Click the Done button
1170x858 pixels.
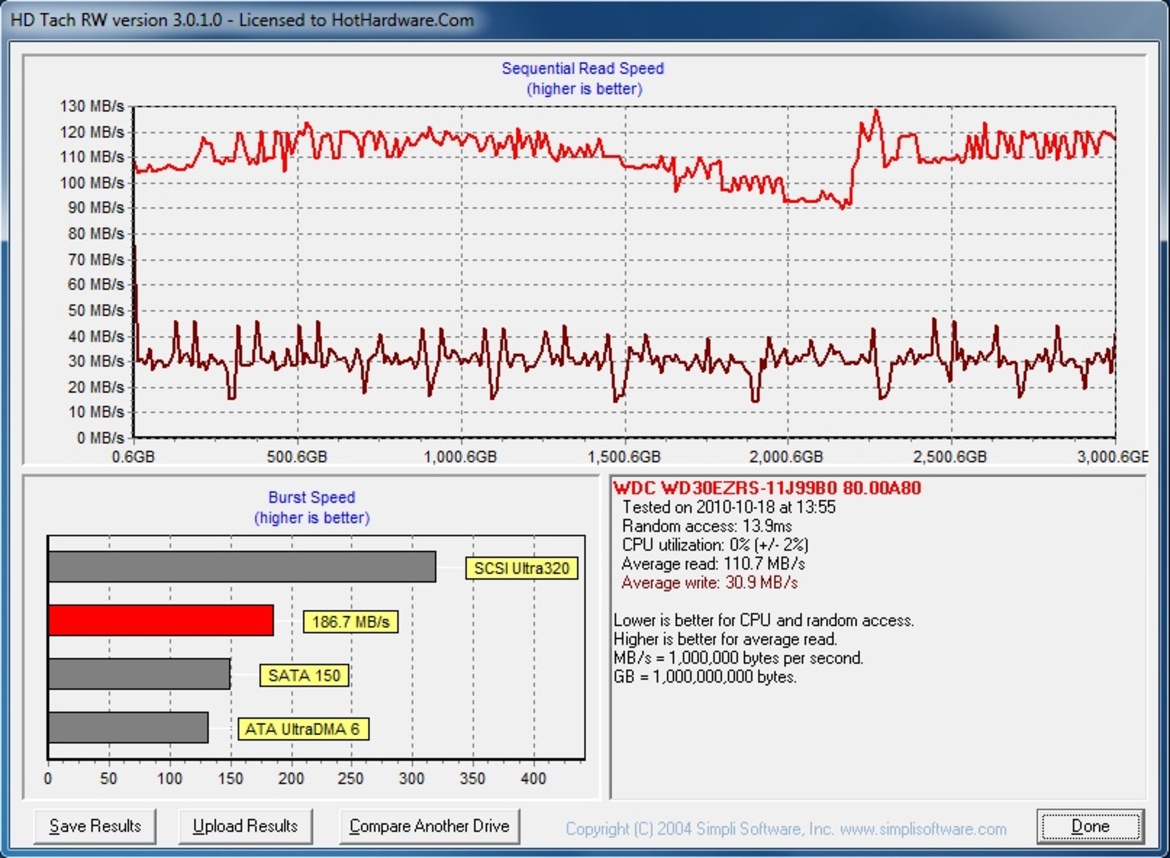pos(1089,826)
